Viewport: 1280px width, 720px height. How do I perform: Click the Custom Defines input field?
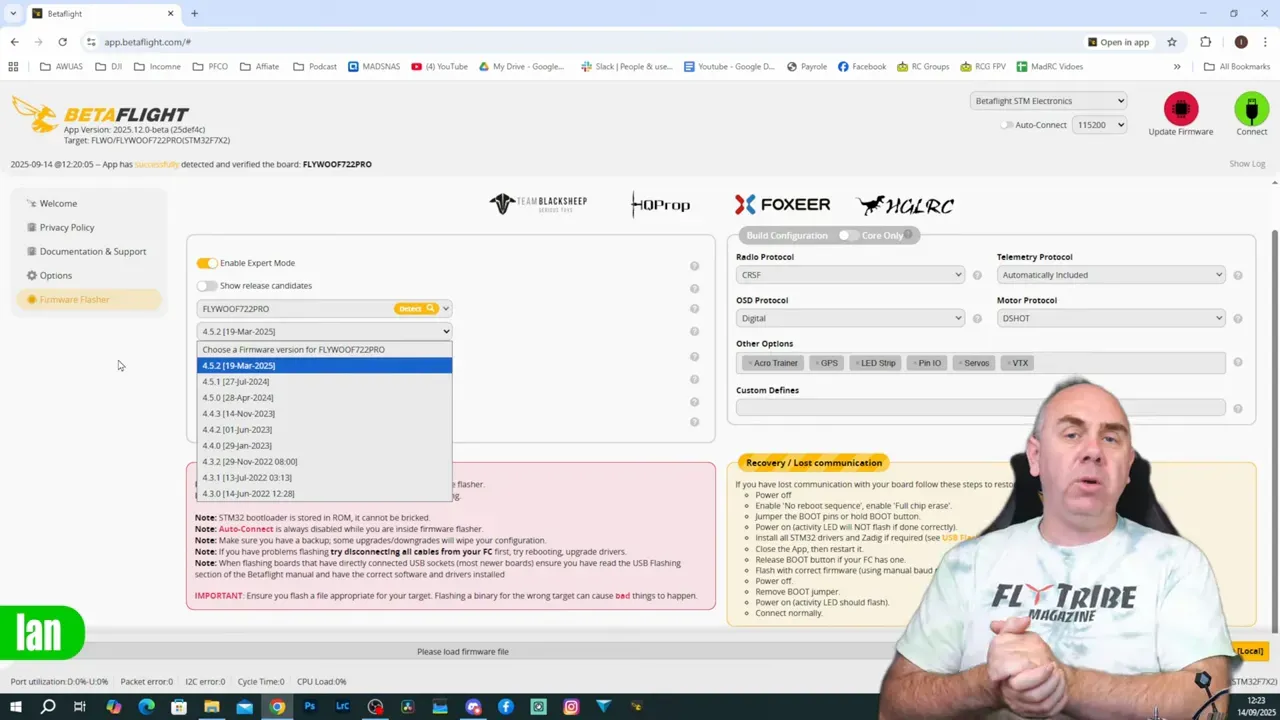[980, 407]
